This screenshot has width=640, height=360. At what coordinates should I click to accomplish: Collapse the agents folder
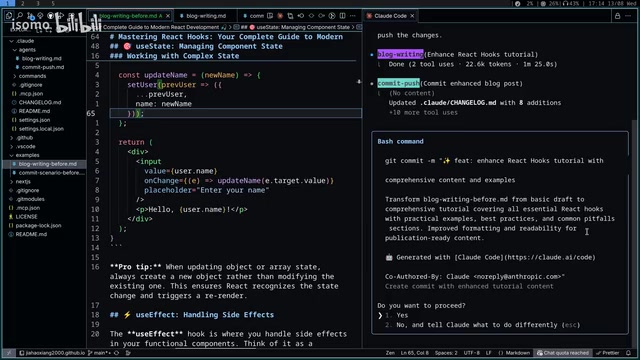tap(27, 50)
